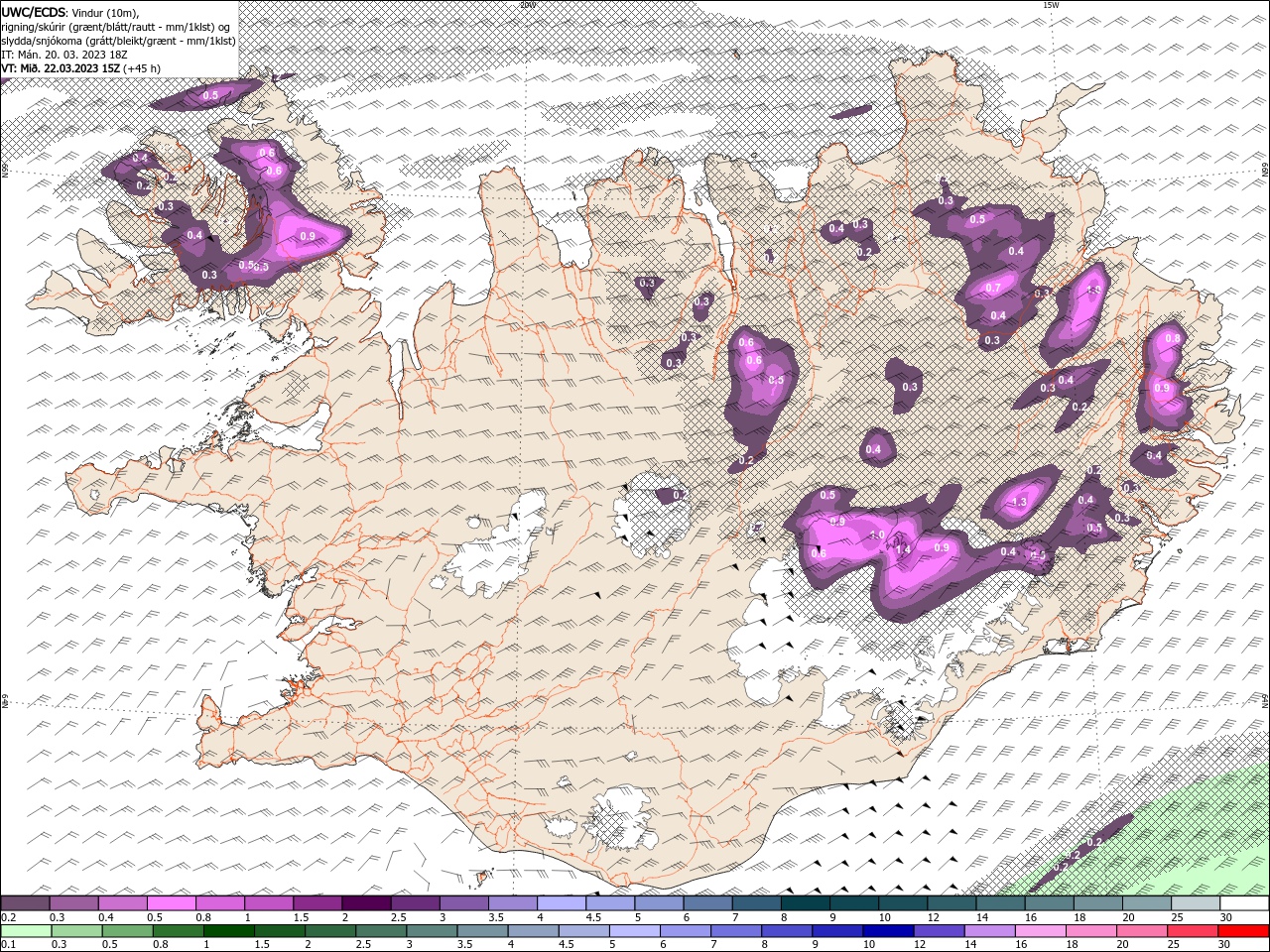Pick the upper legend swatch labelled 25
Viewport: 1270px width, 952px height.
(1195, 903)
